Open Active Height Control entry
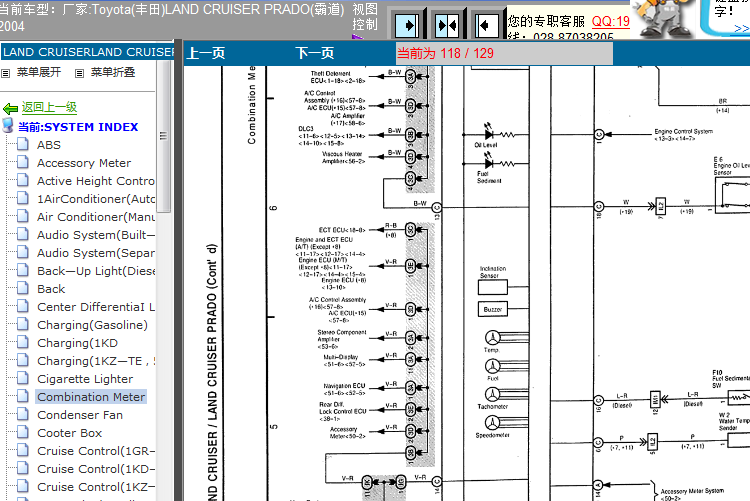This screenshot has height=501, width=750. coord(96,181)
